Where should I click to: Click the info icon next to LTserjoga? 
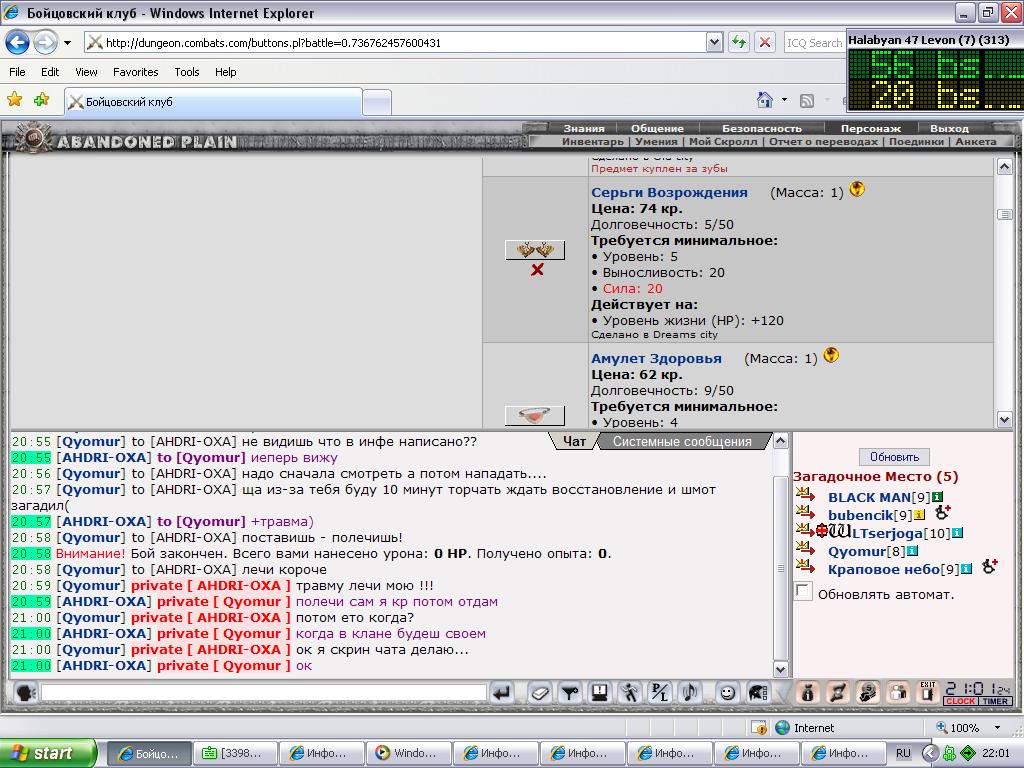click(957, 533)
